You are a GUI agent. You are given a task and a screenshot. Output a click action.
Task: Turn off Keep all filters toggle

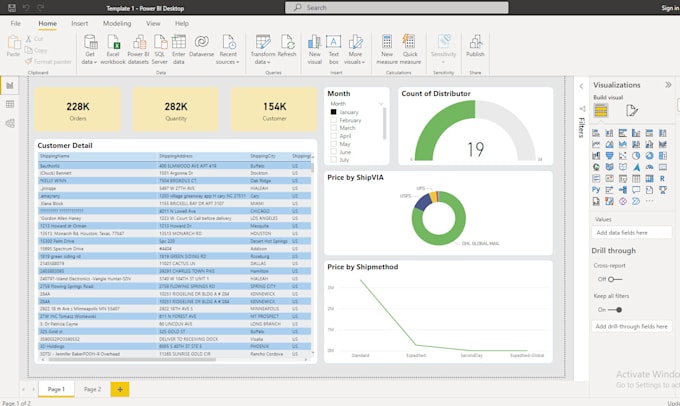click(615, 310)
